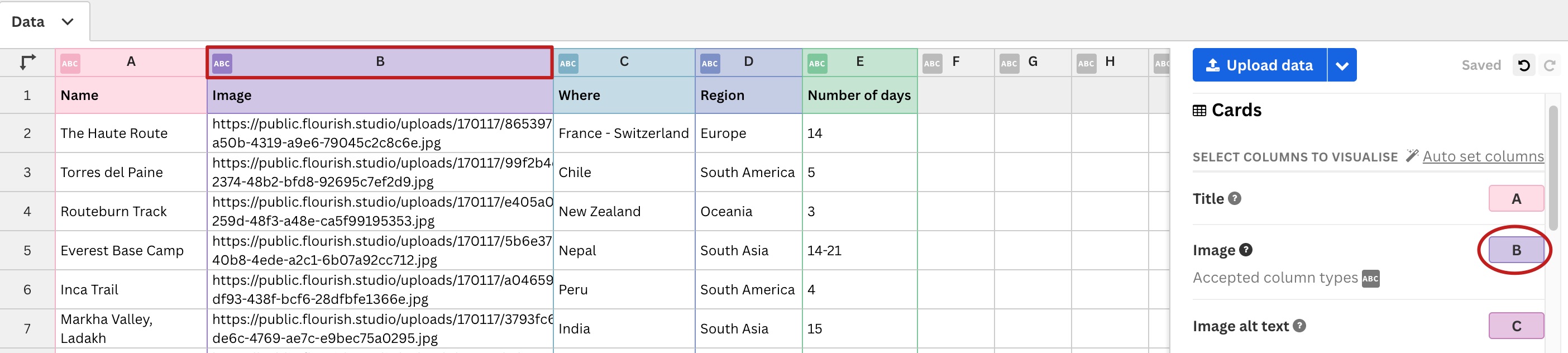
Task: Click the ABC type icon in column H header
Action: [x=1086, y=63]
